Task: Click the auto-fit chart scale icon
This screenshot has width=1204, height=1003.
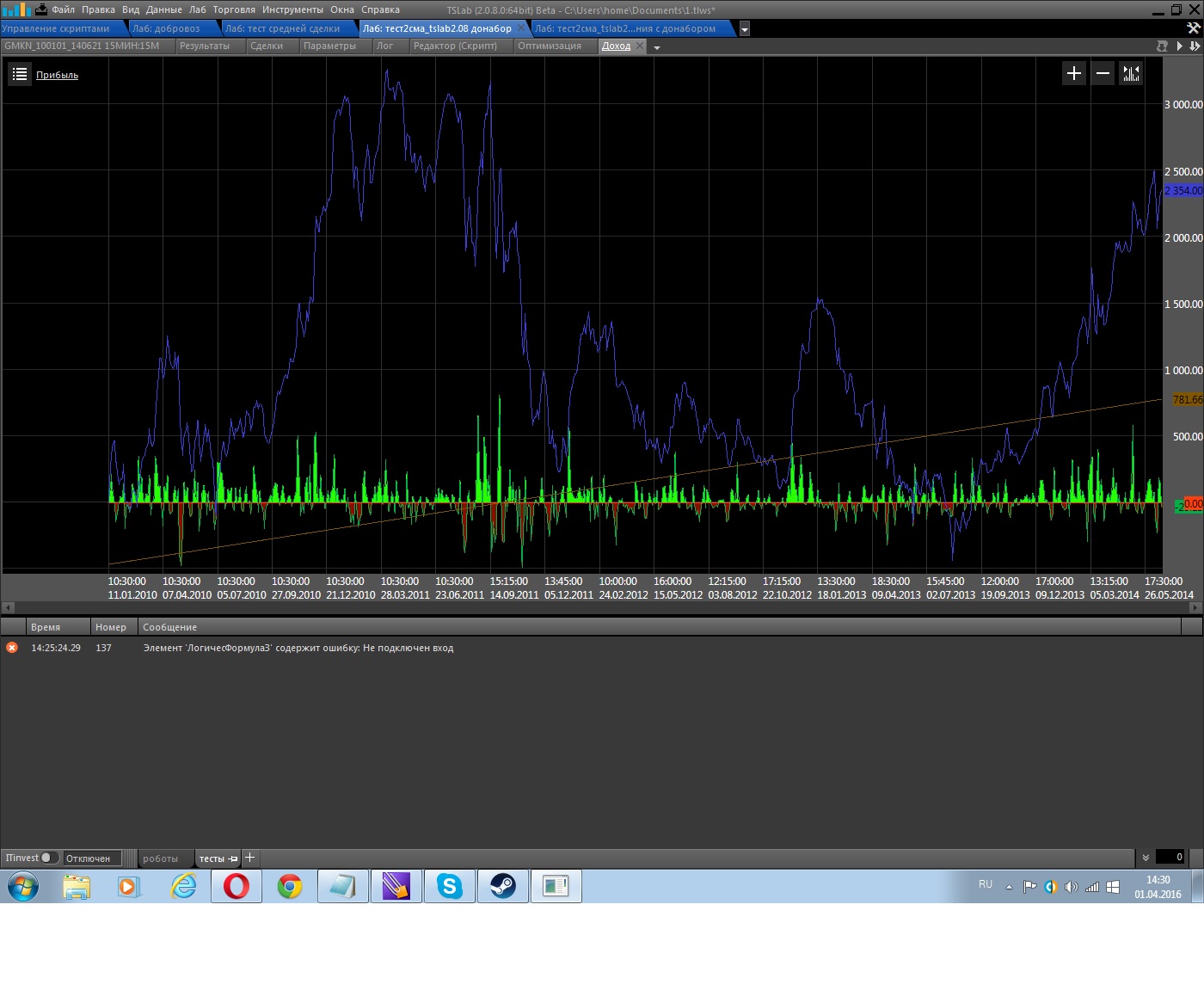Action: click(1131, 73)
